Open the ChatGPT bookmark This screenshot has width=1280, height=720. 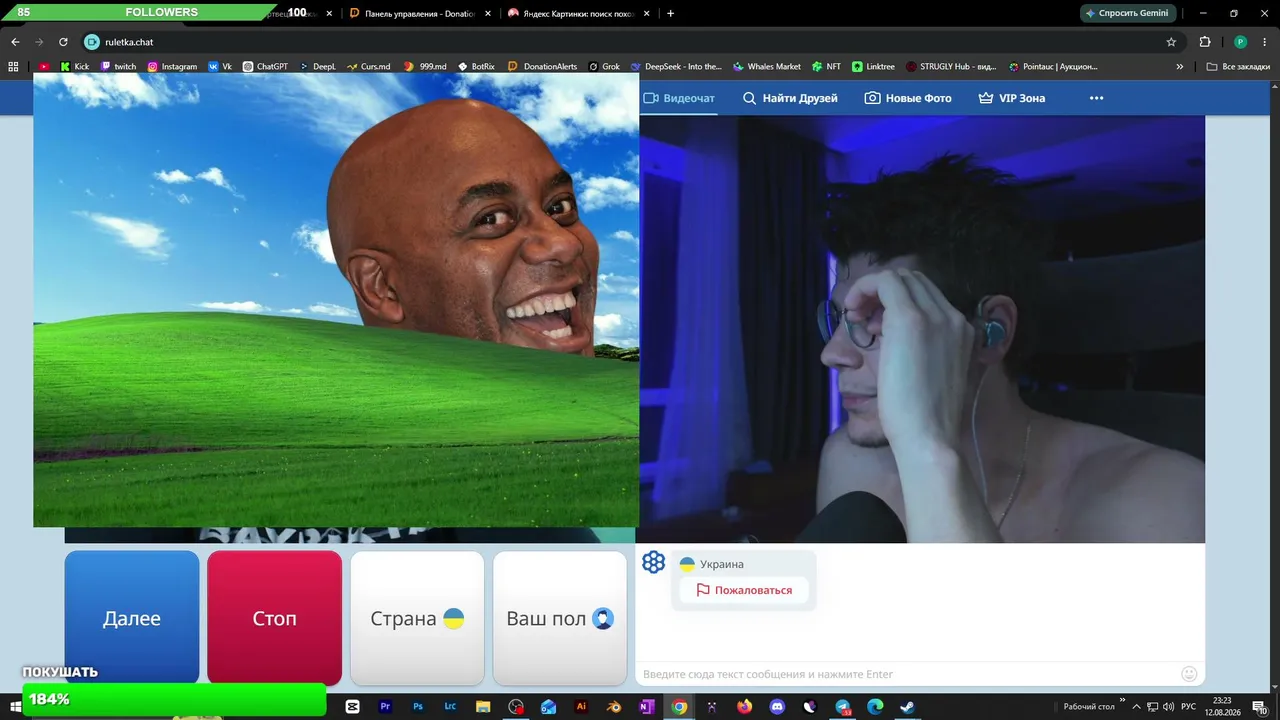click(265, 66)
